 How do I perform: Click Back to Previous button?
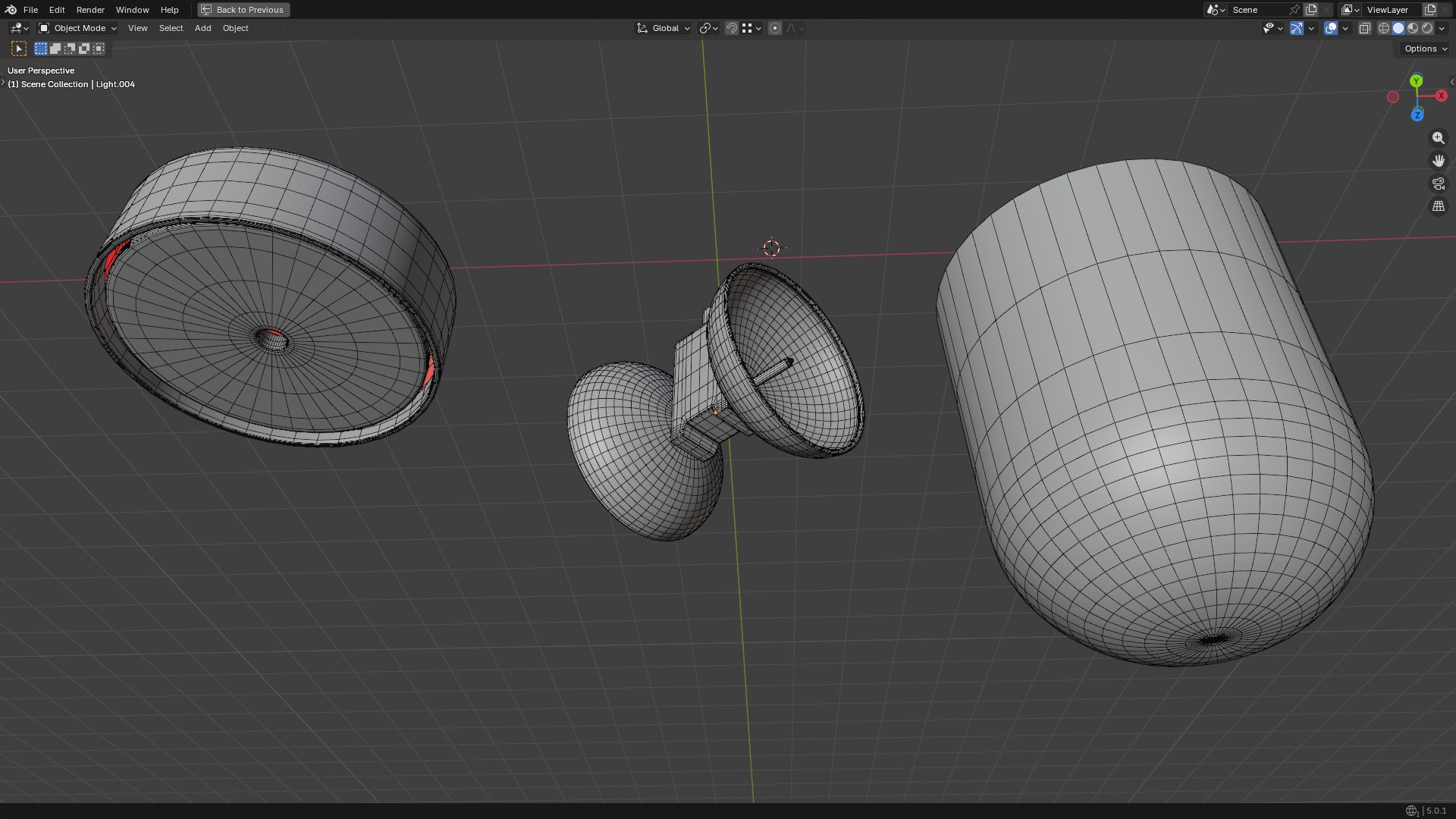(x=243, y=10)
